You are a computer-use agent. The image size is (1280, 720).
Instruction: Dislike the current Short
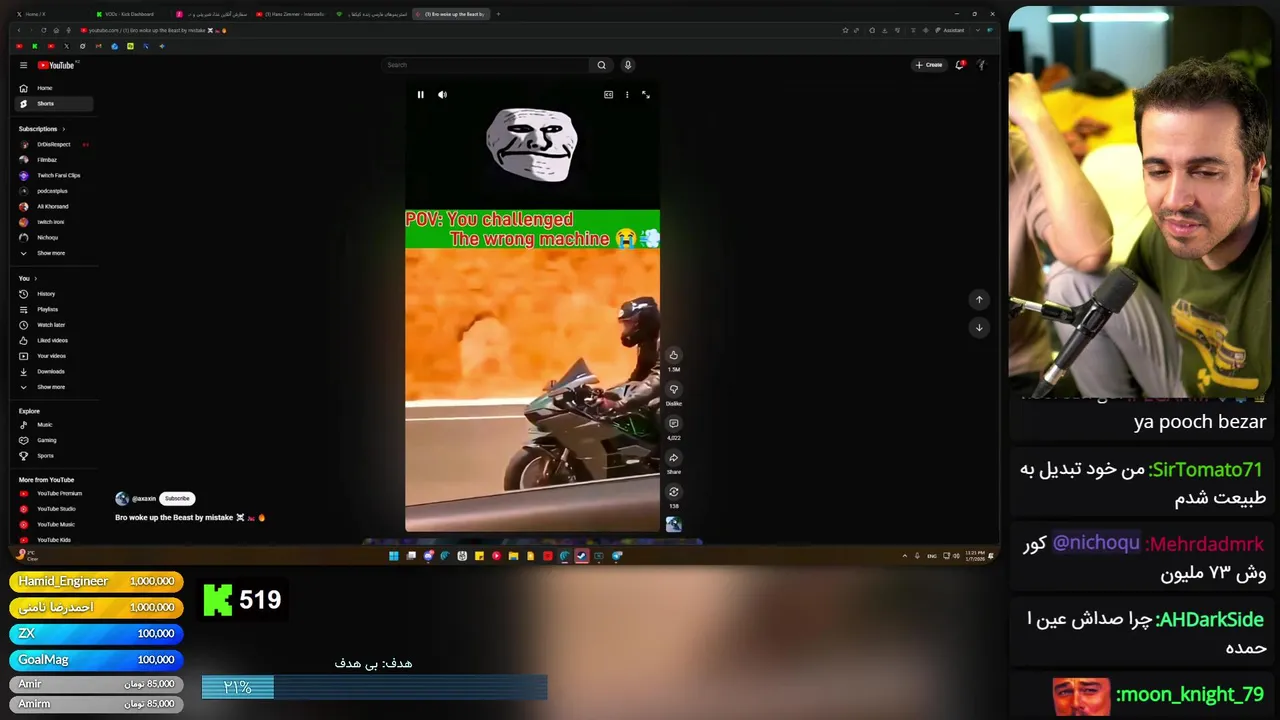tap(674, 389)
